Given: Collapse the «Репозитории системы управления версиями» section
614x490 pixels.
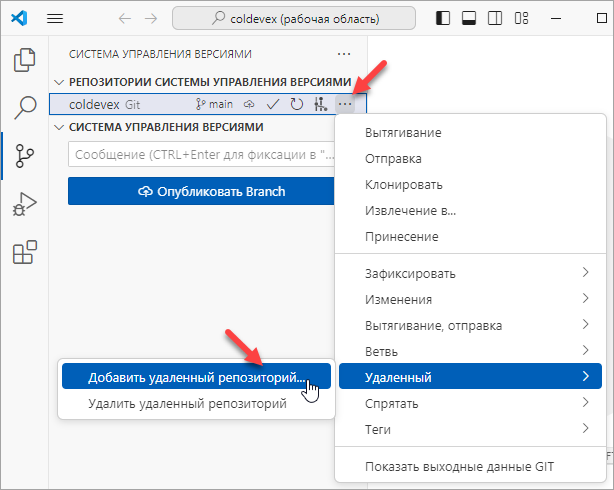Looking at the screenshot, I should 60,81.
